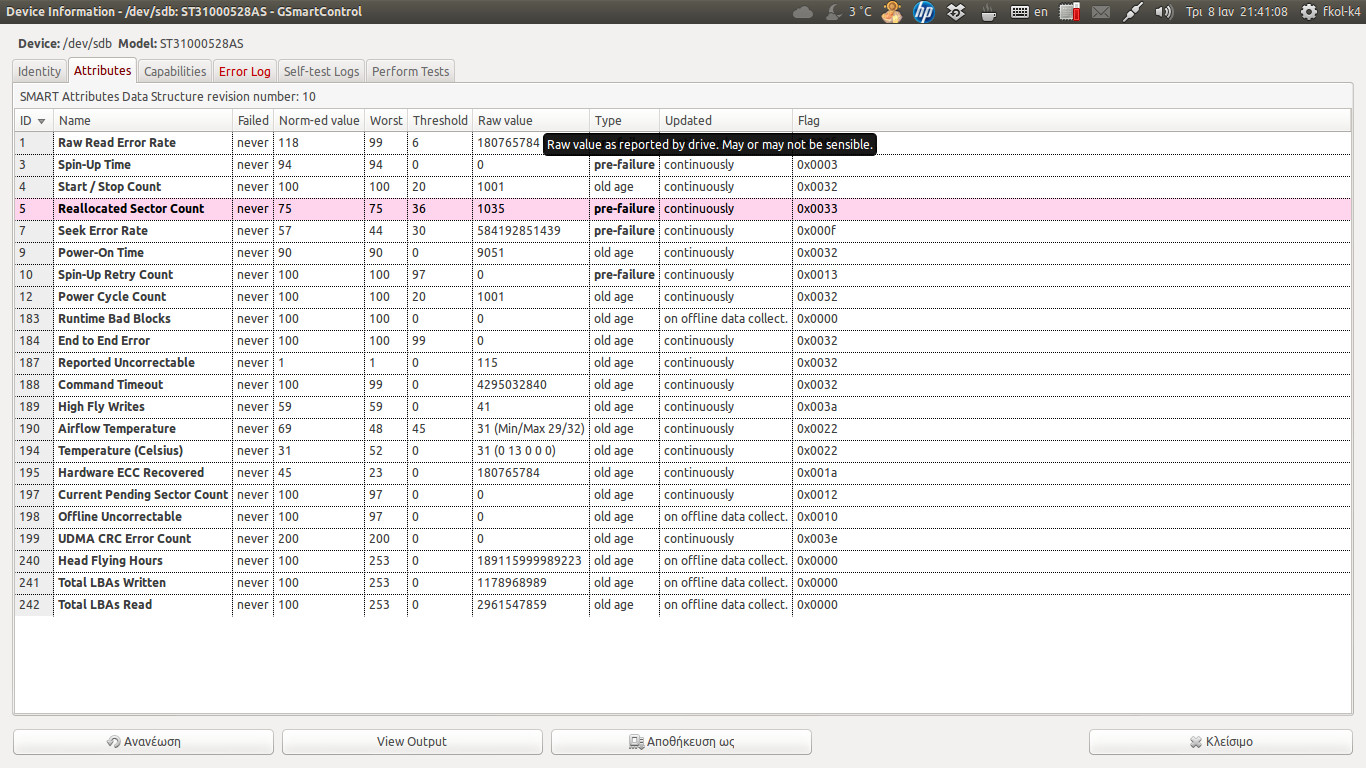Viewport: 1366px width, 768px height.
Task: Select the Seek Error Rate row
Action: tap(683, 231)
